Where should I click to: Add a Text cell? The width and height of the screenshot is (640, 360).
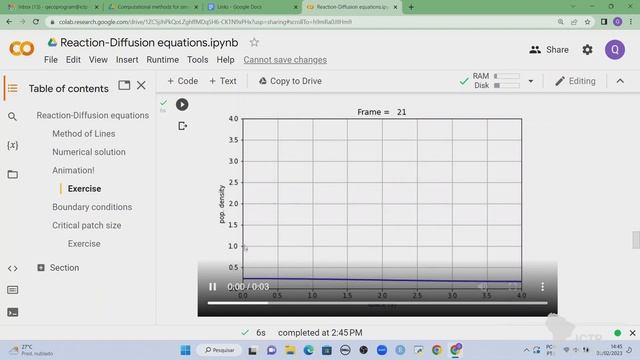click(x=223, y=81)
